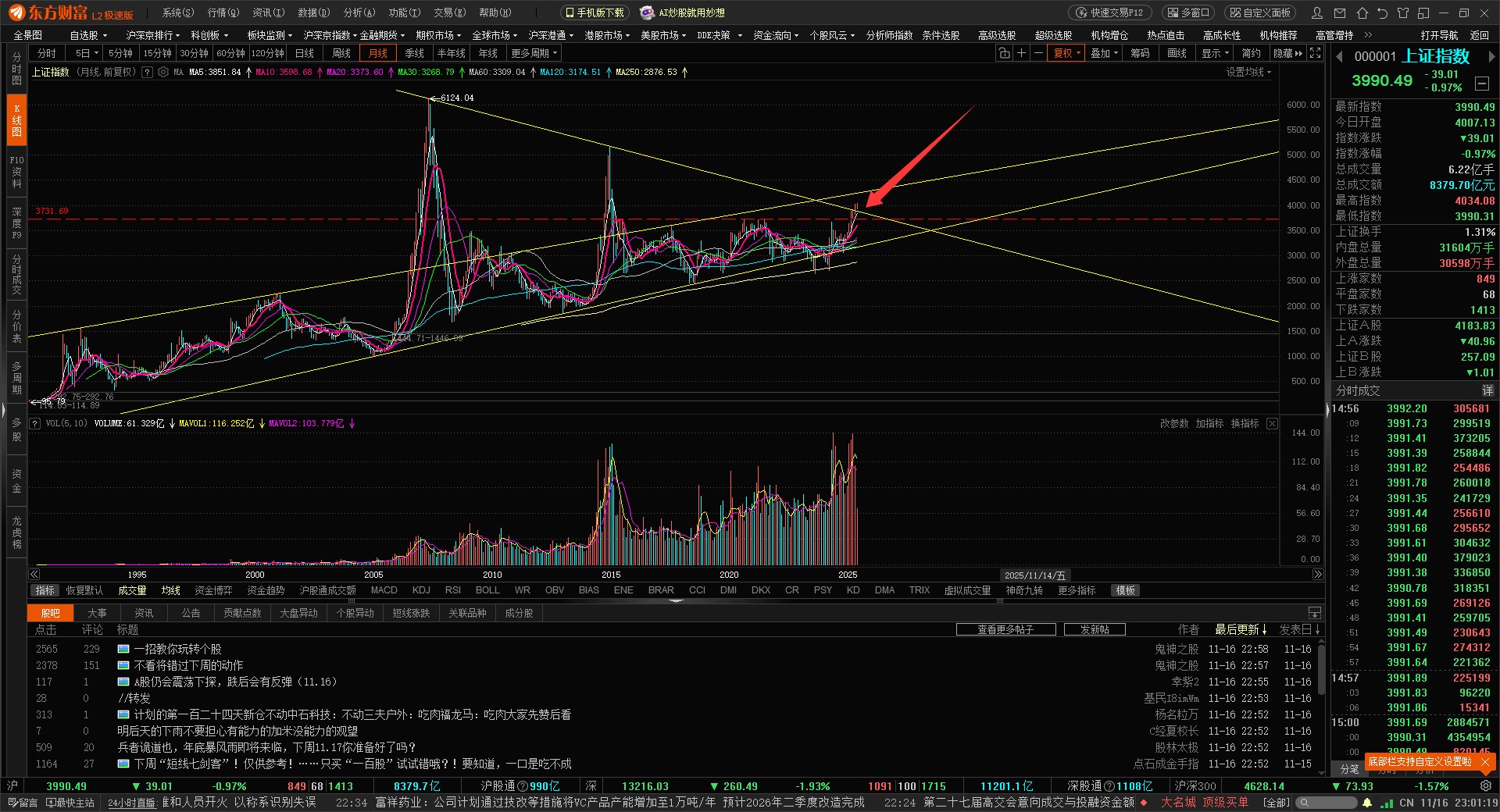1500x812 pixels.
Task: Zoom in chart with plus icon
Action: [1021, 53]
